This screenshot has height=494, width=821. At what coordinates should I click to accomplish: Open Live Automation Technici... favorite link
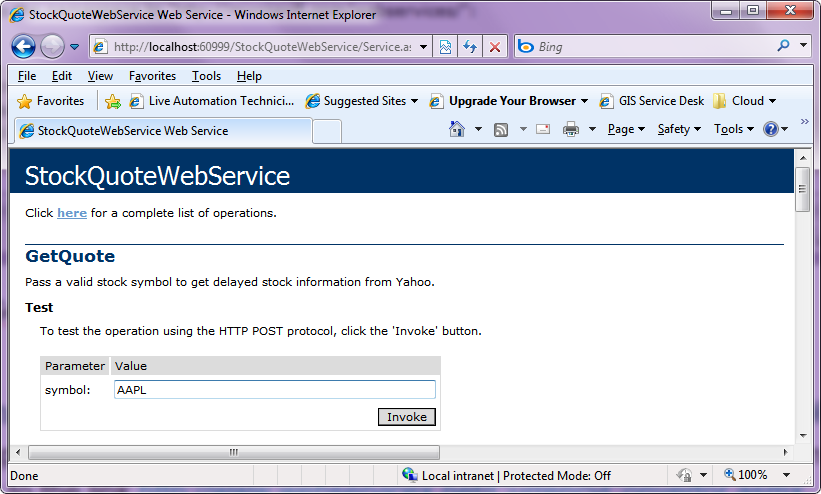[x=212, y=101]
